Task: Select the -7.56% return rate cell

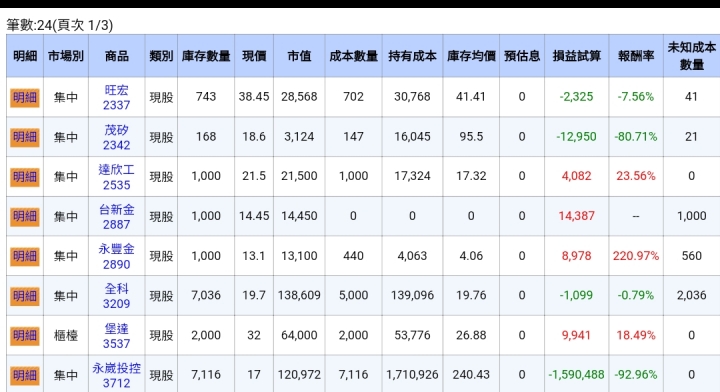Action: pyautogui.click(x=636, y=97)
